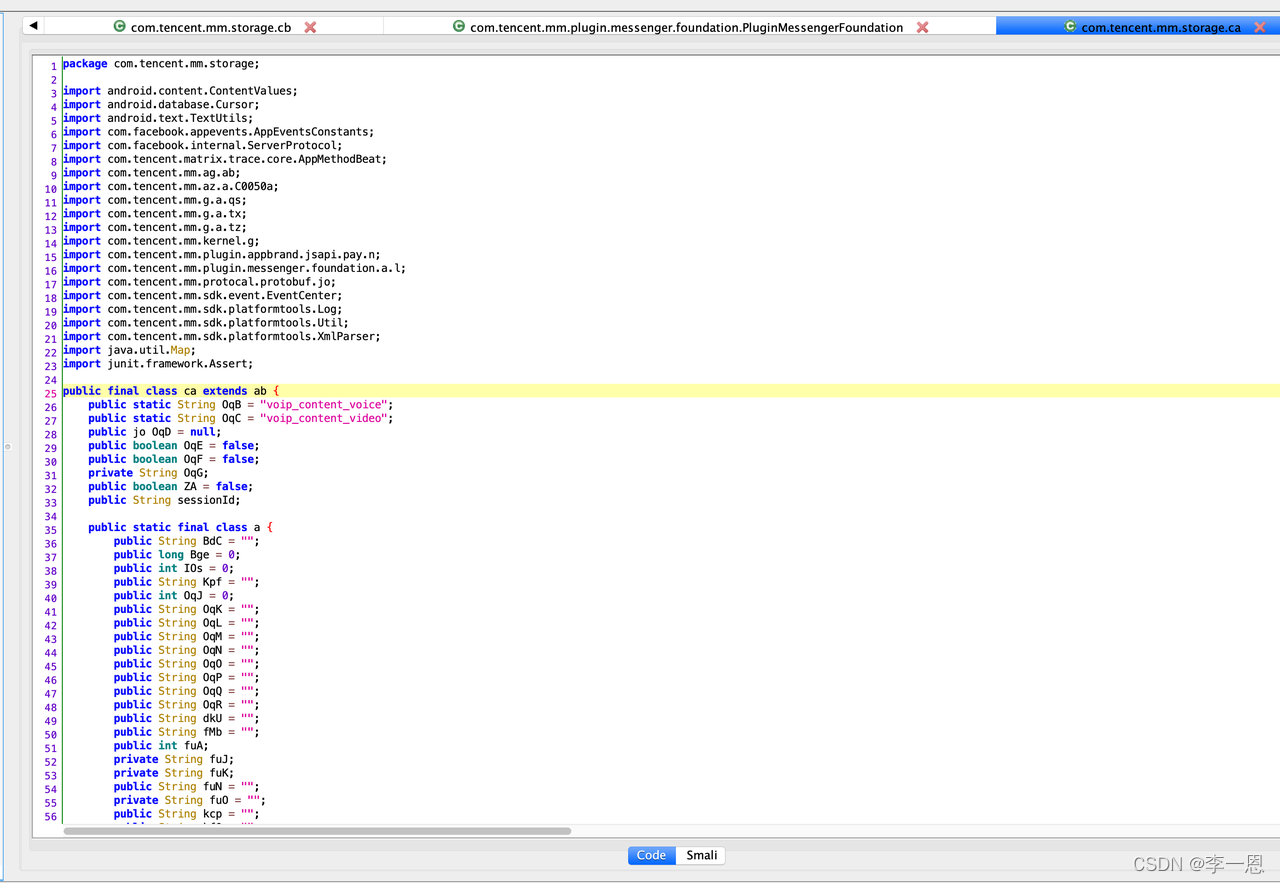Click import android.database.Cursor line
The height and width of the screenshot is (883, 1280).
click(161, 105)
